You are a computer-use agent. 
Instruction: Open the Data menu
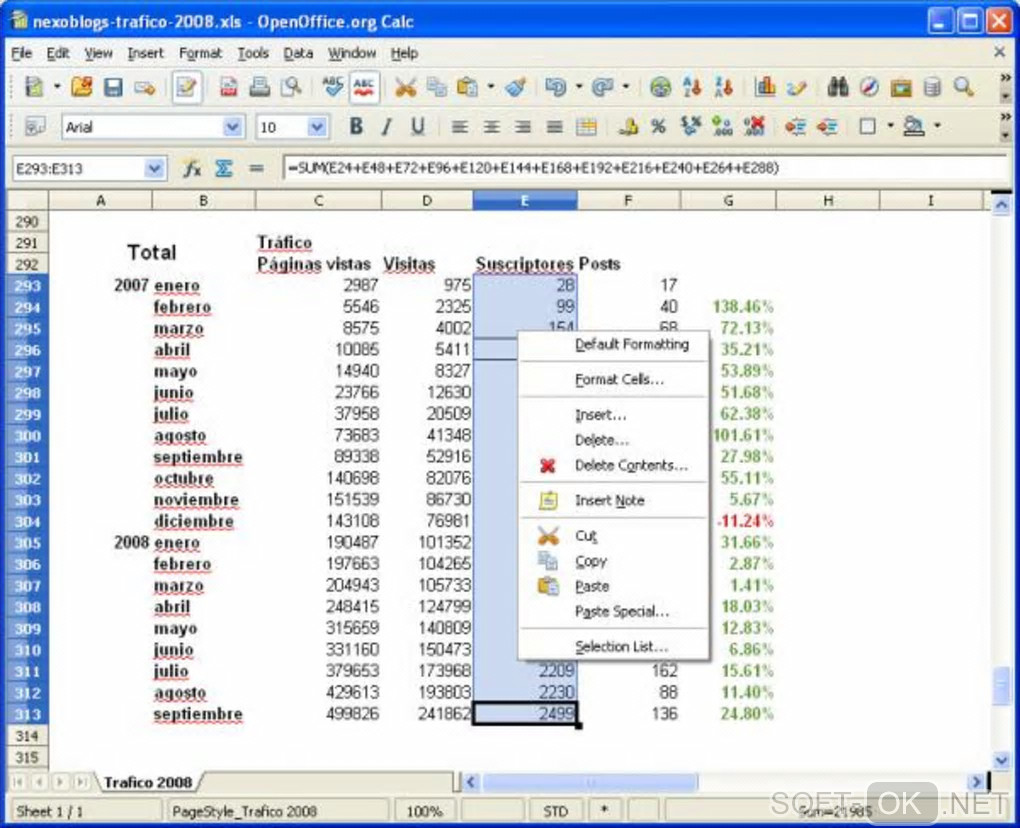click(298, 53)
